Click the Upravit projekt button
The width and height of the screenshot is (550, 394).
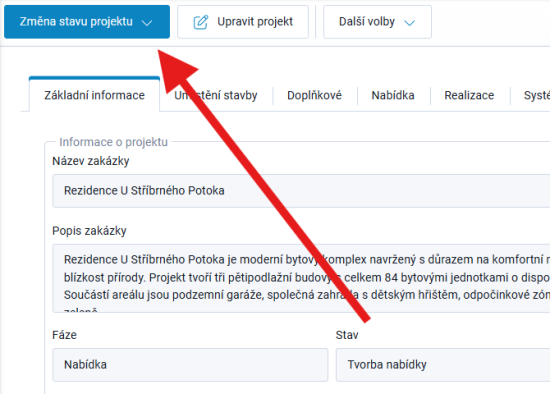pyautogui.click(x=243, y=22)
